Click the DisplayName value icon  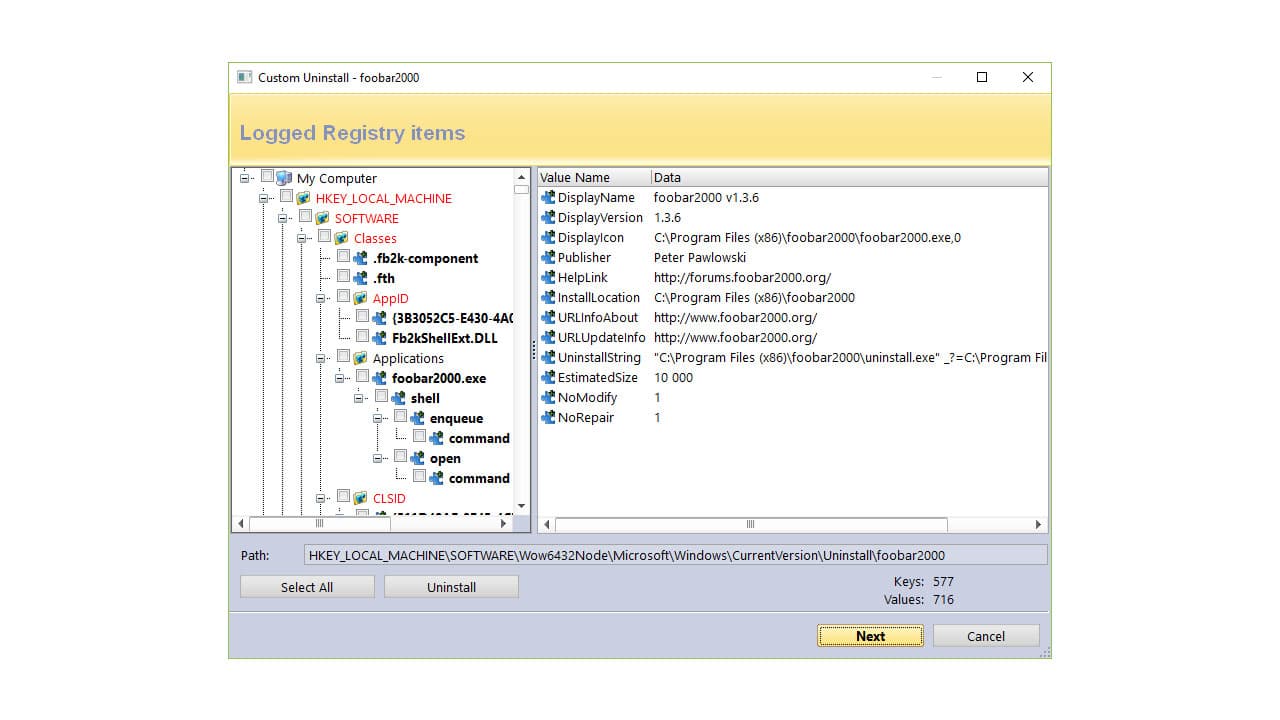(547, 197)
